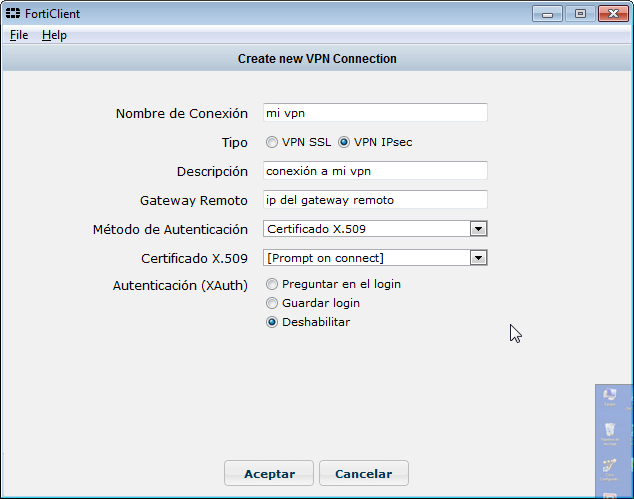Open the File menu
Image resolution: width=634 pixels, height=499 pixels.
19,35
